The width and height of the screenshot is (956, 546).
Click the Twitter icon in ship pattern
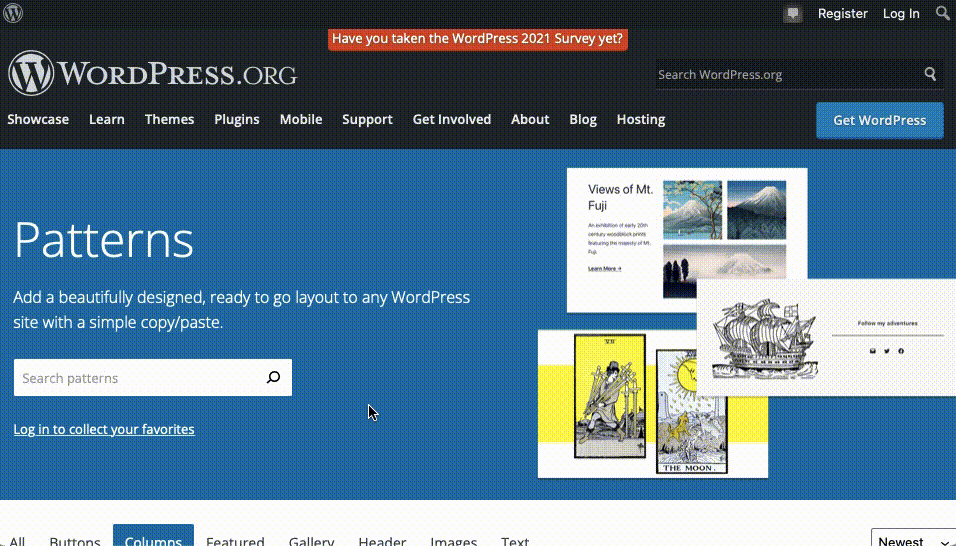click(886, 351)
